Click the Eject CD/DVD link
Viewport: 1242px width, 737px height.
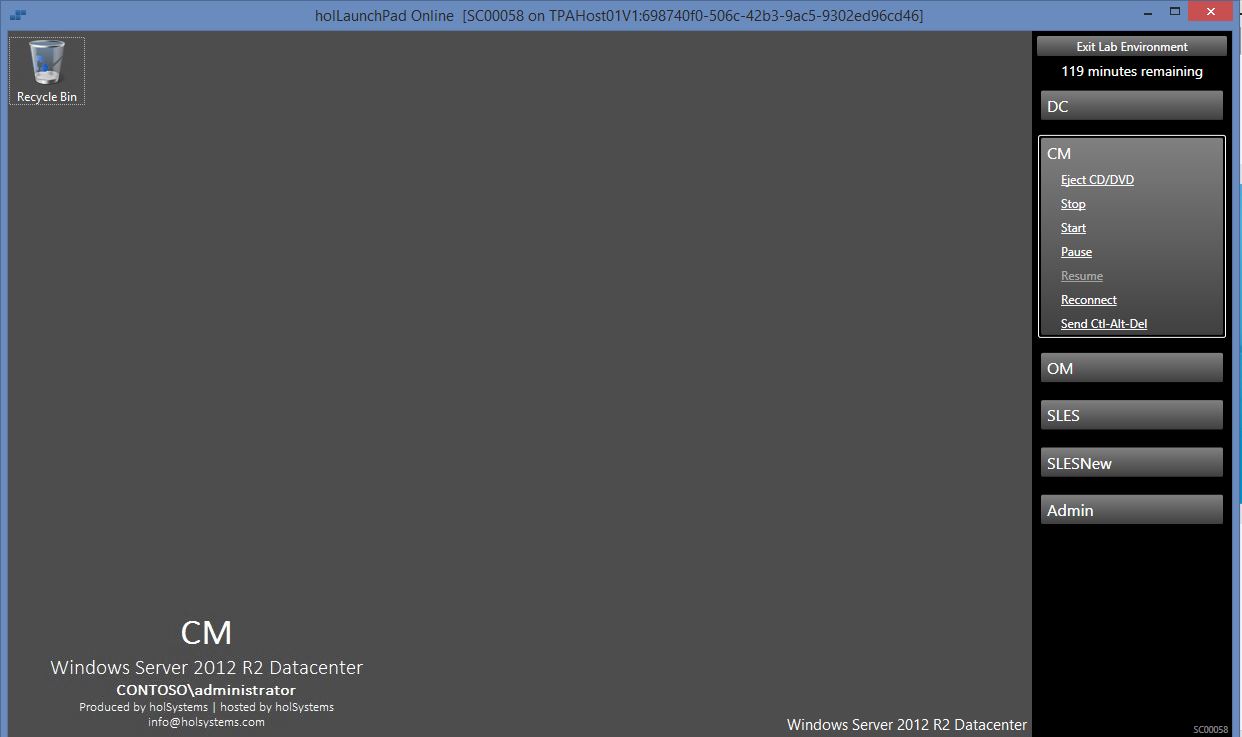coord(1097,180)
